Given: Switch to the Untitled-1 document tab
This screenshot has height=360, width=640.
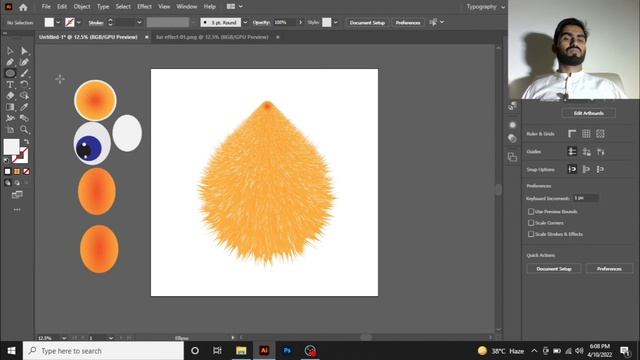Looking at the screenshot, I should pos(88,37).
